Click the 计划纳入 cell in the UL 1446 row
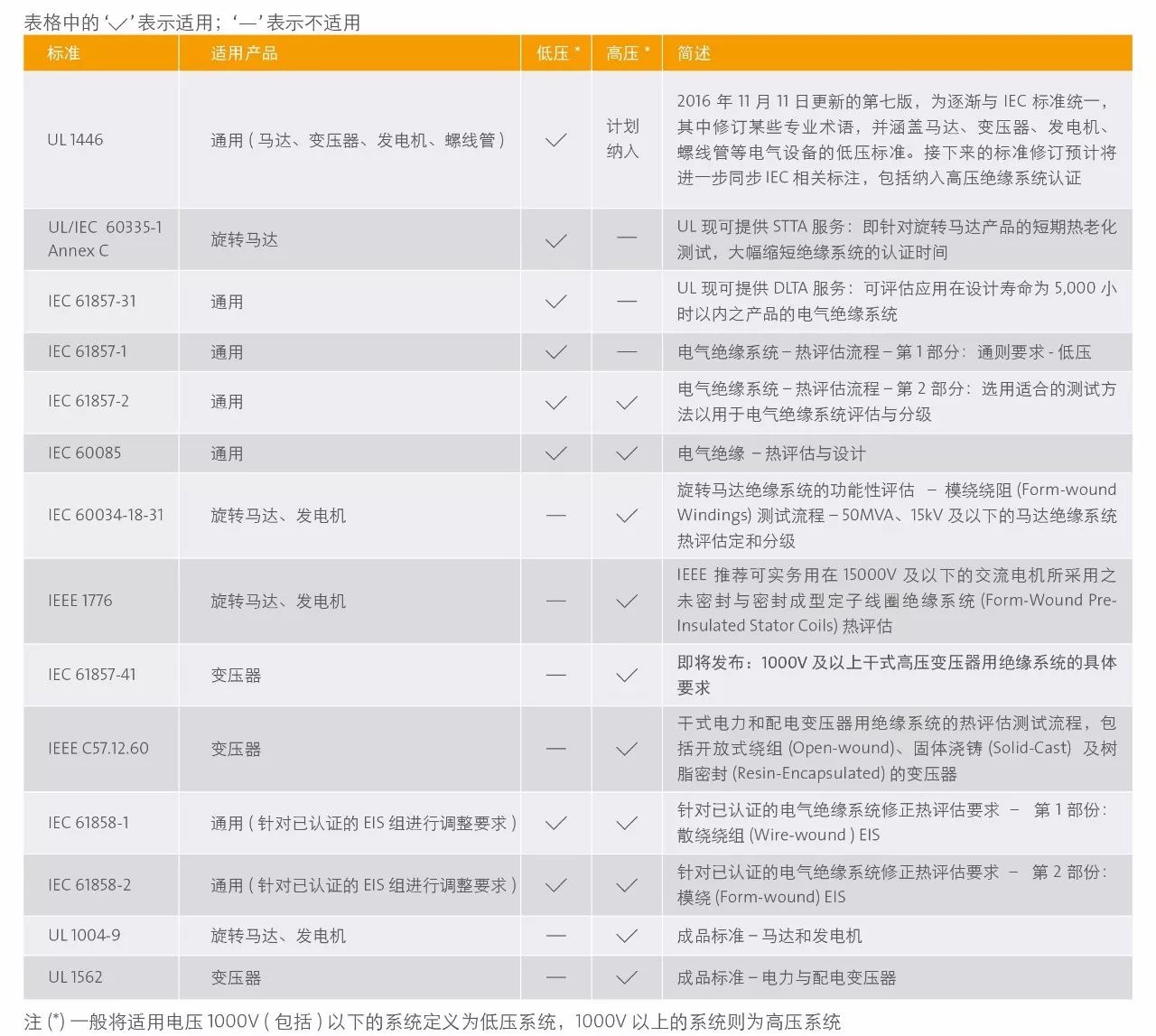 tap(622, 139)
